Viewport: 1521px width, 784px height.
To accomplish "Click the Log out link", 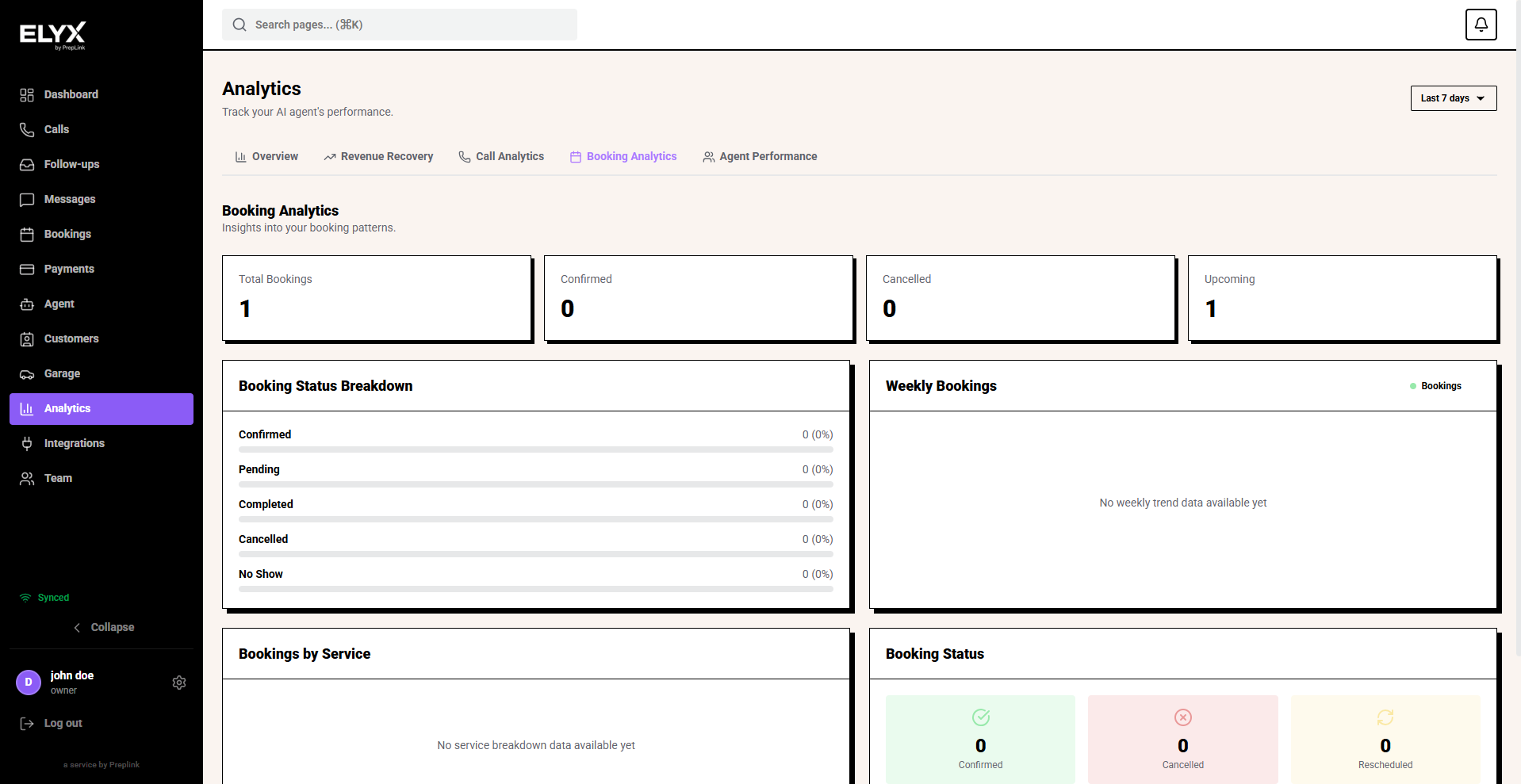I will click(x=63, y=724).
